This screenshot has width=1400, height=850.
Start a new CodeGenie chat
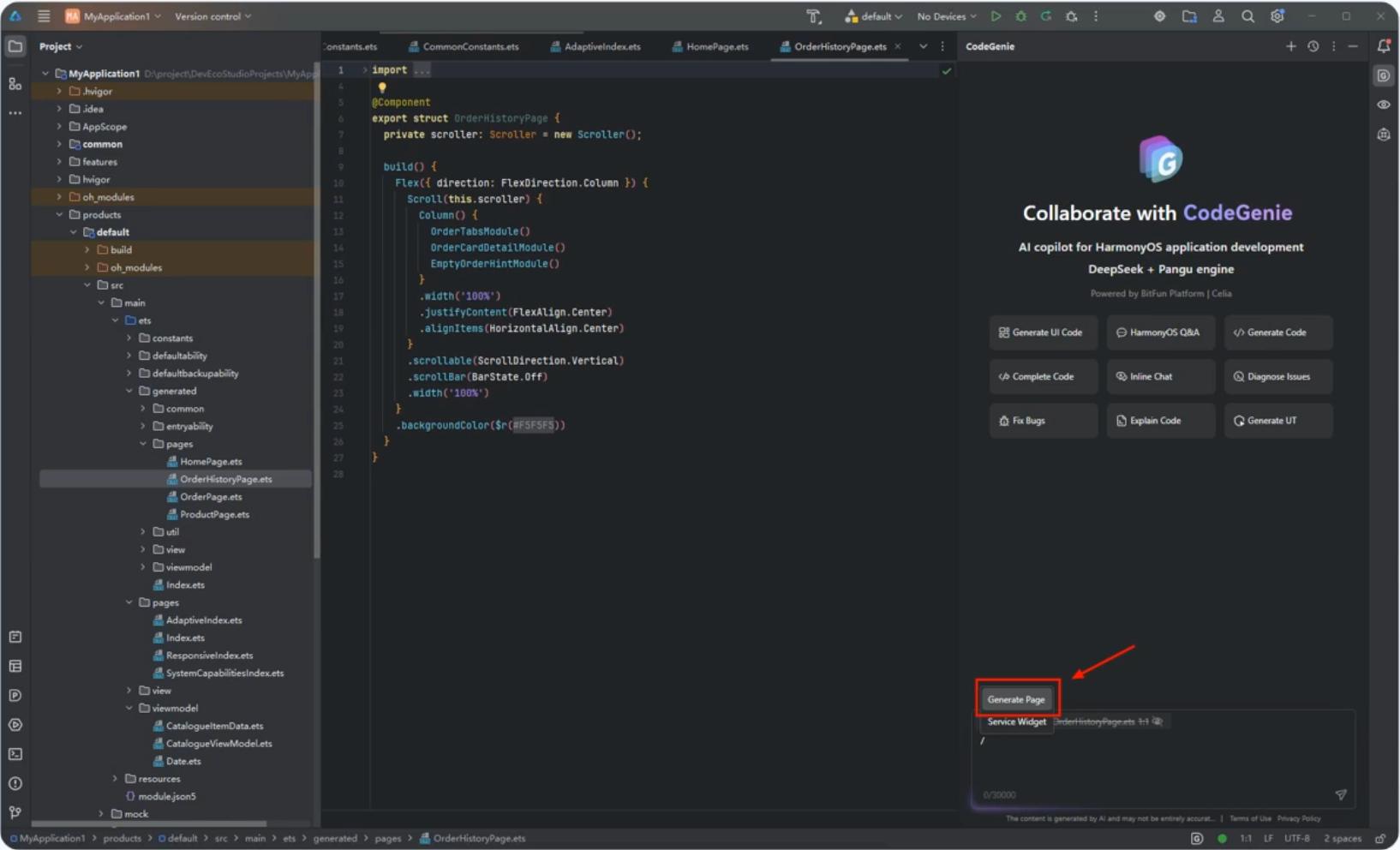coord(1291,46)
